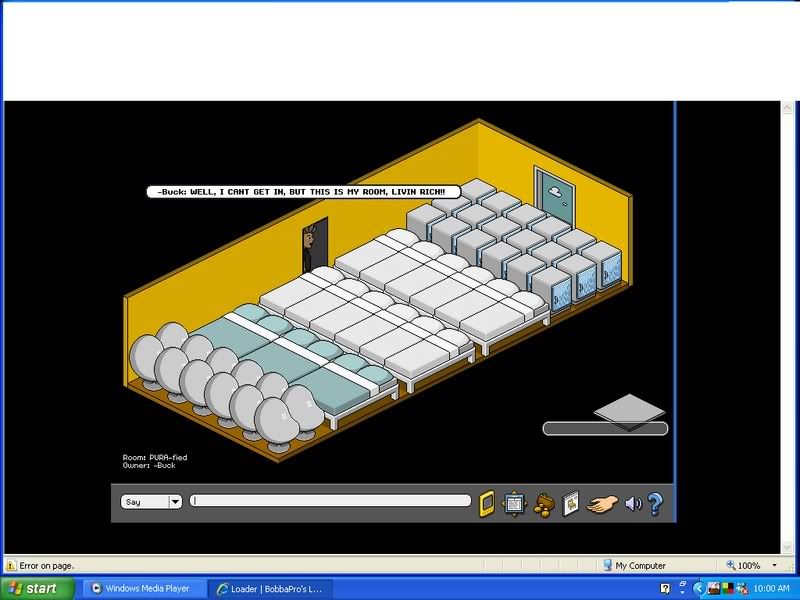Click the gray tile above the bar
Screen dimensions: 800x600
(x=628, y=409)
